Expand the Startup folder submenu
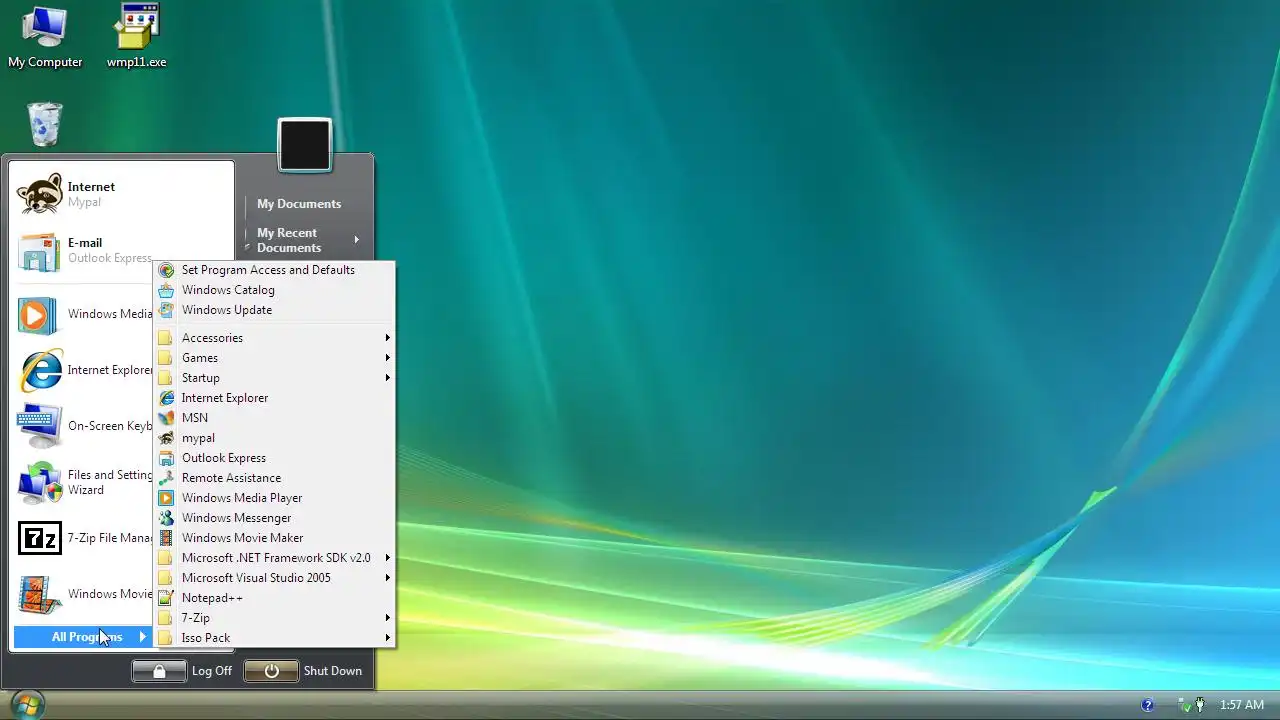Viewport: 1280px width, 720px height. (274, 378)
